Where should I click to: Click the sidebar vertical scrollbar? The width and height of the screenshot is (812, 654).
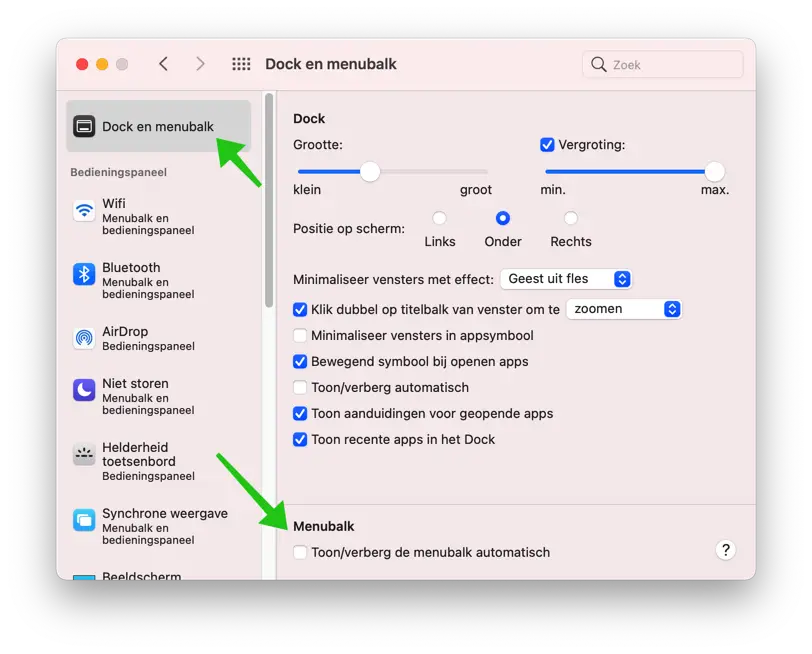269,201
